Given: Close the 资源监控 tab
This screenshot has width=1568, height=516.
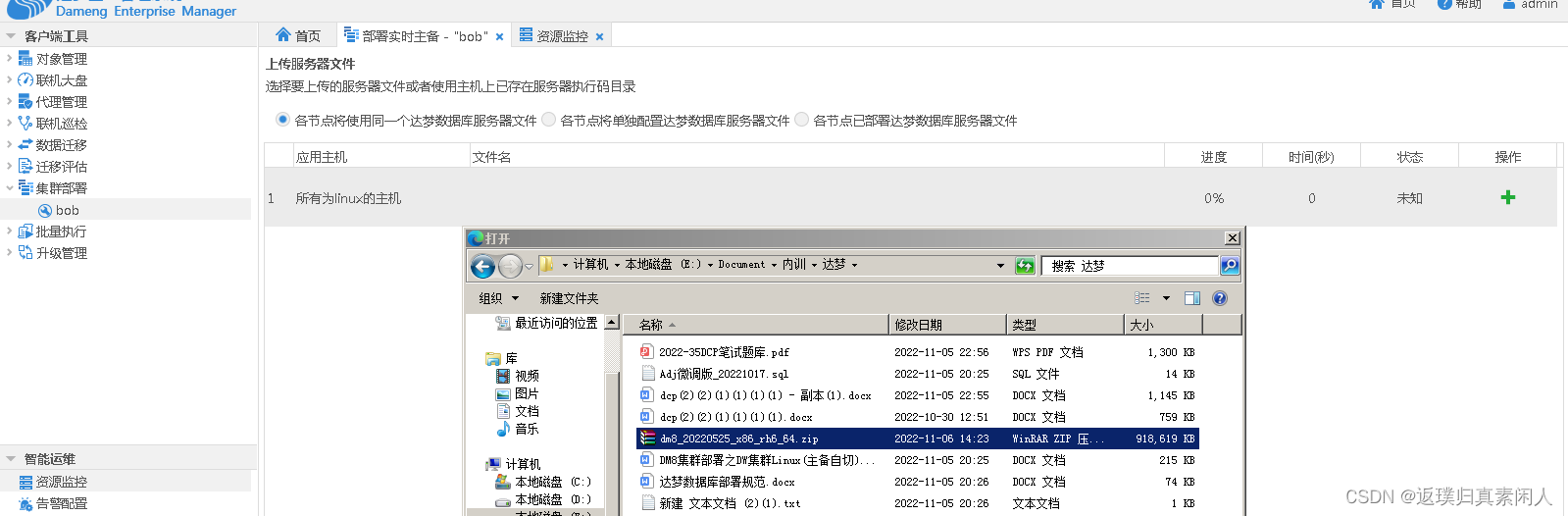Looking at the screenshot, I should tap(599, 36).
